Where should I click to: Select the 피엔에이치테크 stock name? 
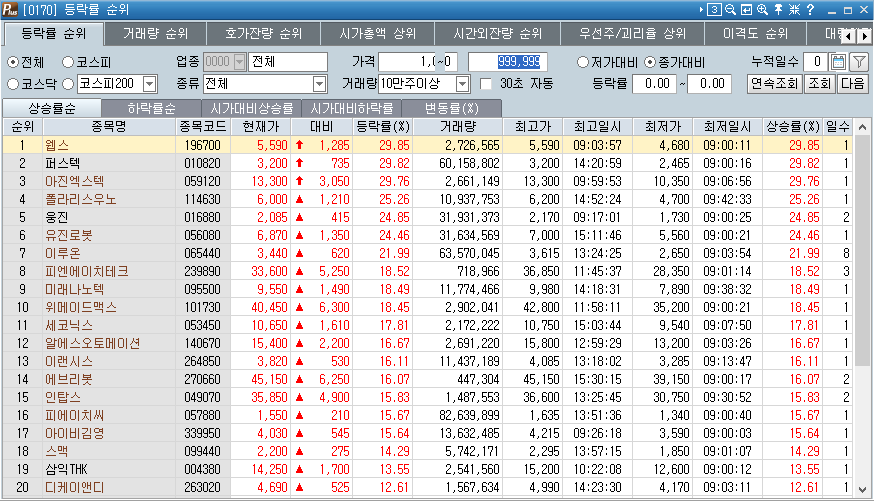[86, 271]
